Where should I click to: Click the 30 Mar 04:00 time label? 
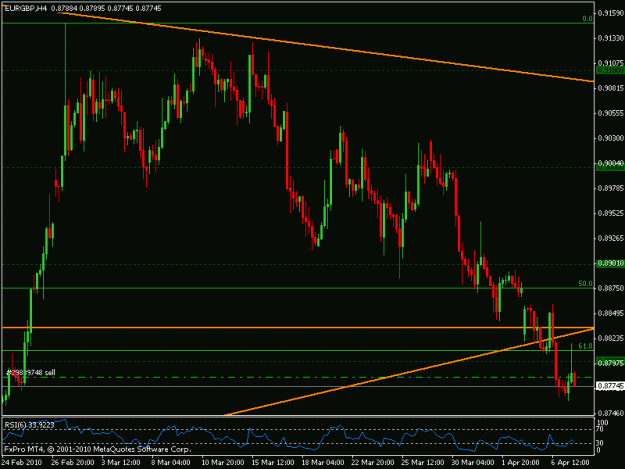[473, 463]
